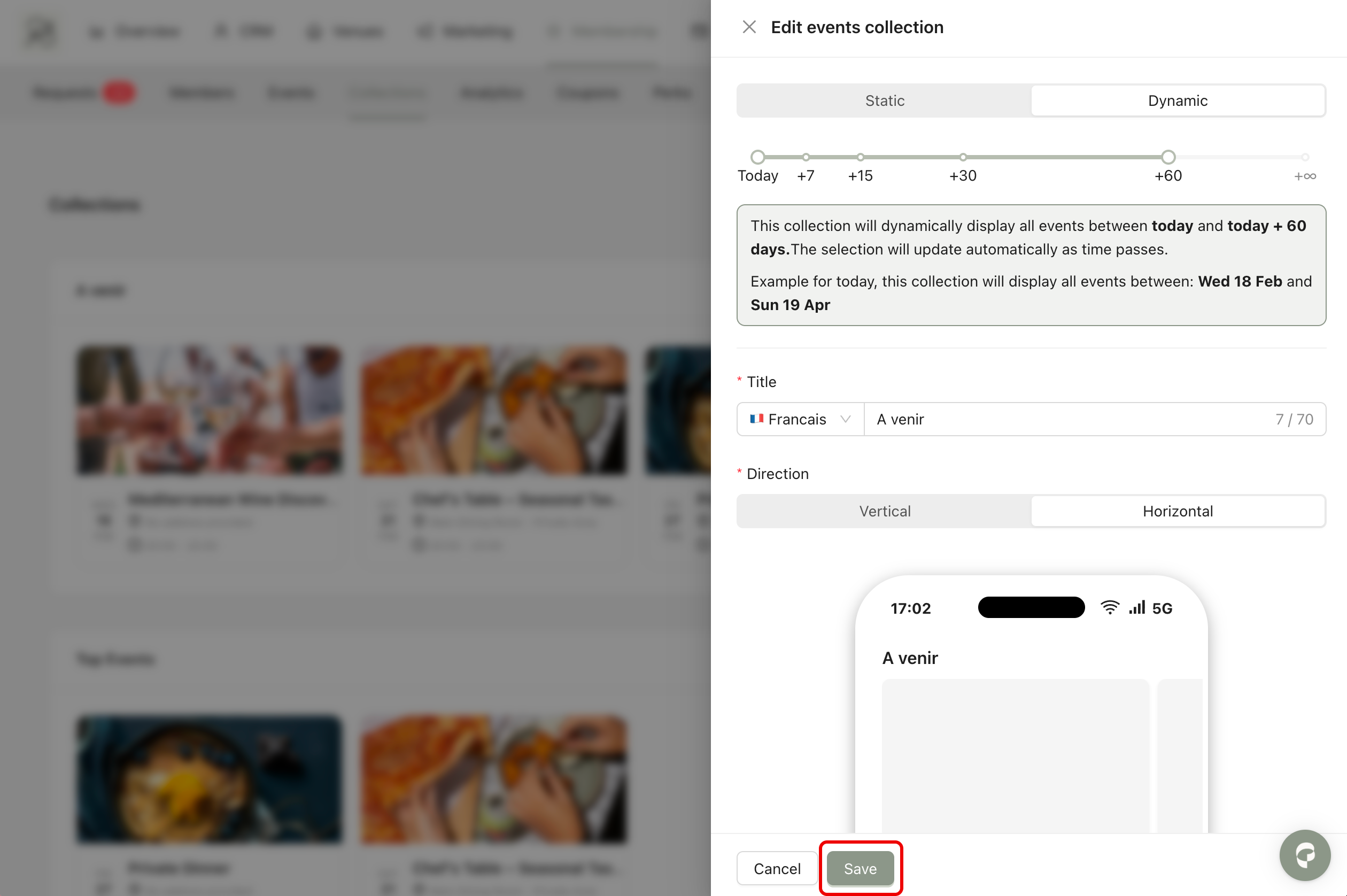Select the Dynamic collection type
Image resolution: width=1347 pixels, height=896 pixels.
1178,101
